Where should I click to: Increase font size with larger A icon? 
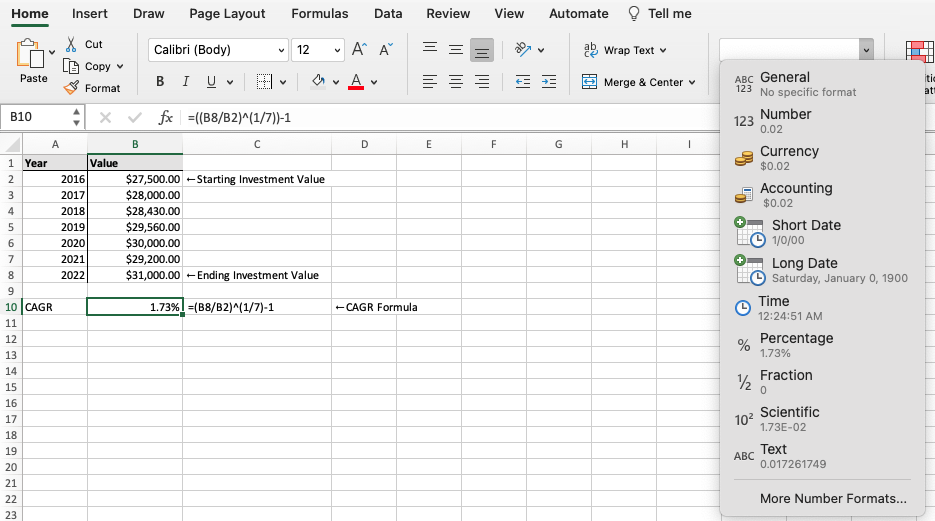point(360,50)
